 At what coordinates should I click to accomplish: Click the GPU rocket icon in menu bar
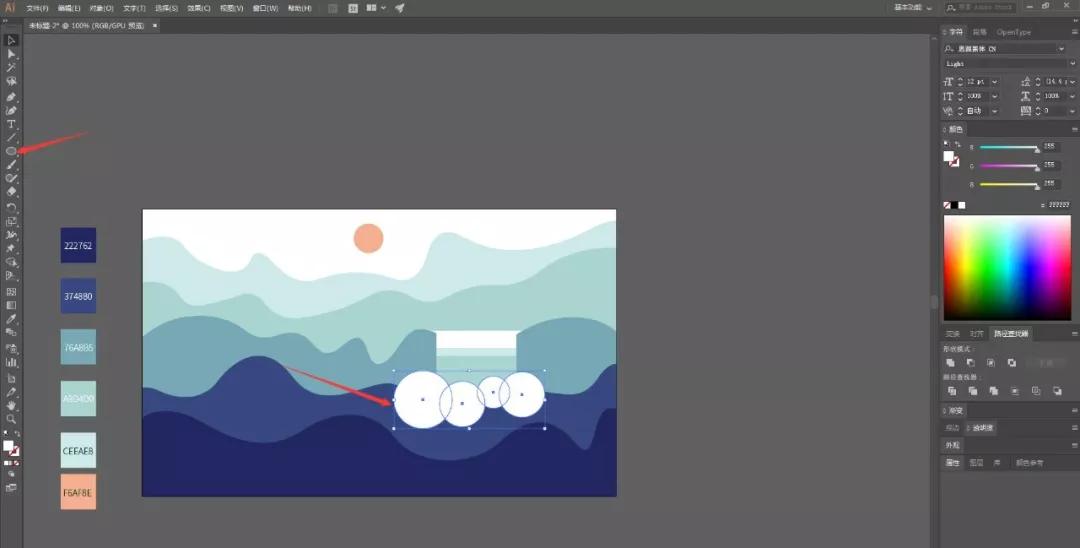coord(400,8)
